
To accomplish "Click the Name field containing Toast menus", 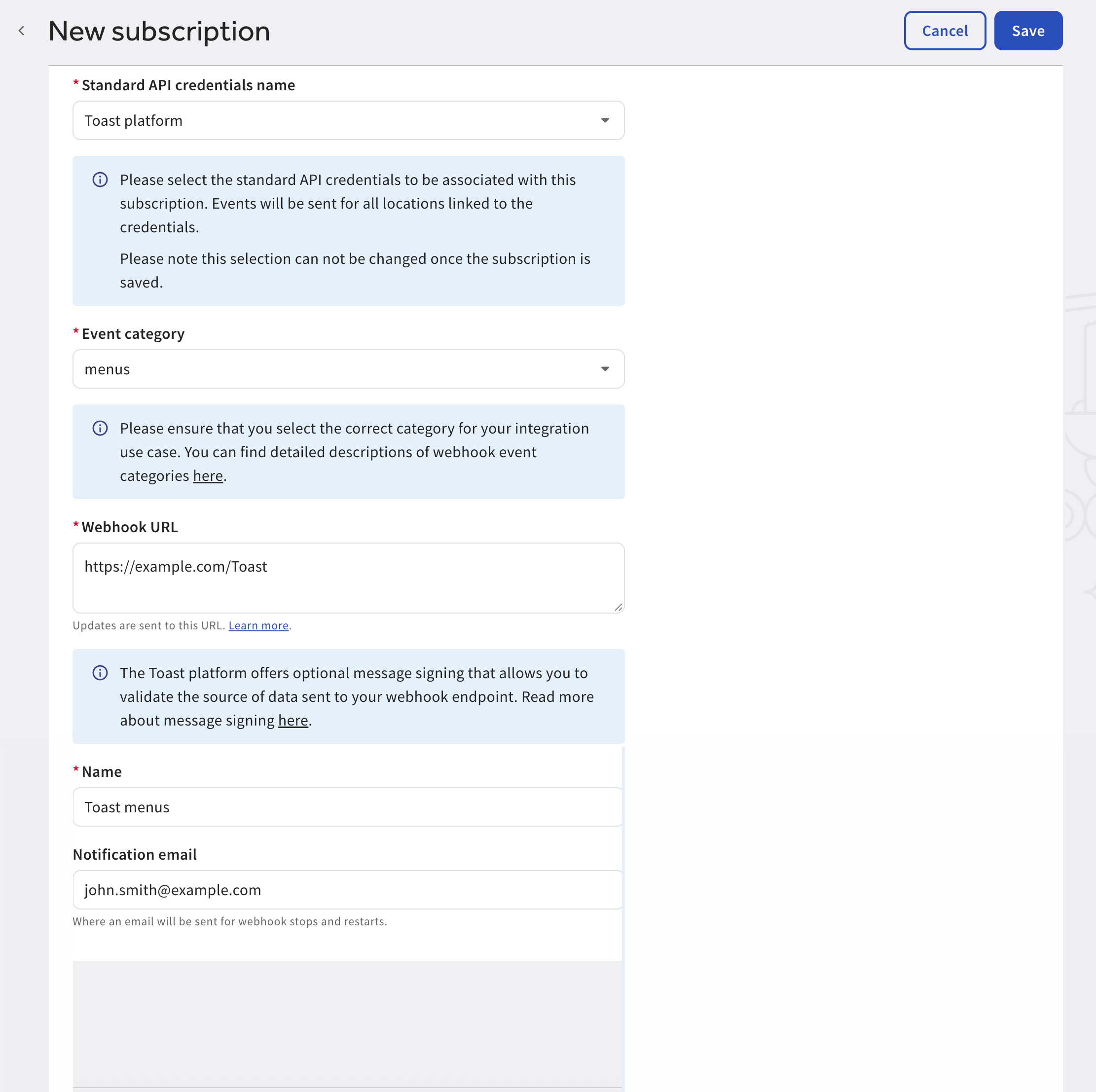I will click(348, 806).
